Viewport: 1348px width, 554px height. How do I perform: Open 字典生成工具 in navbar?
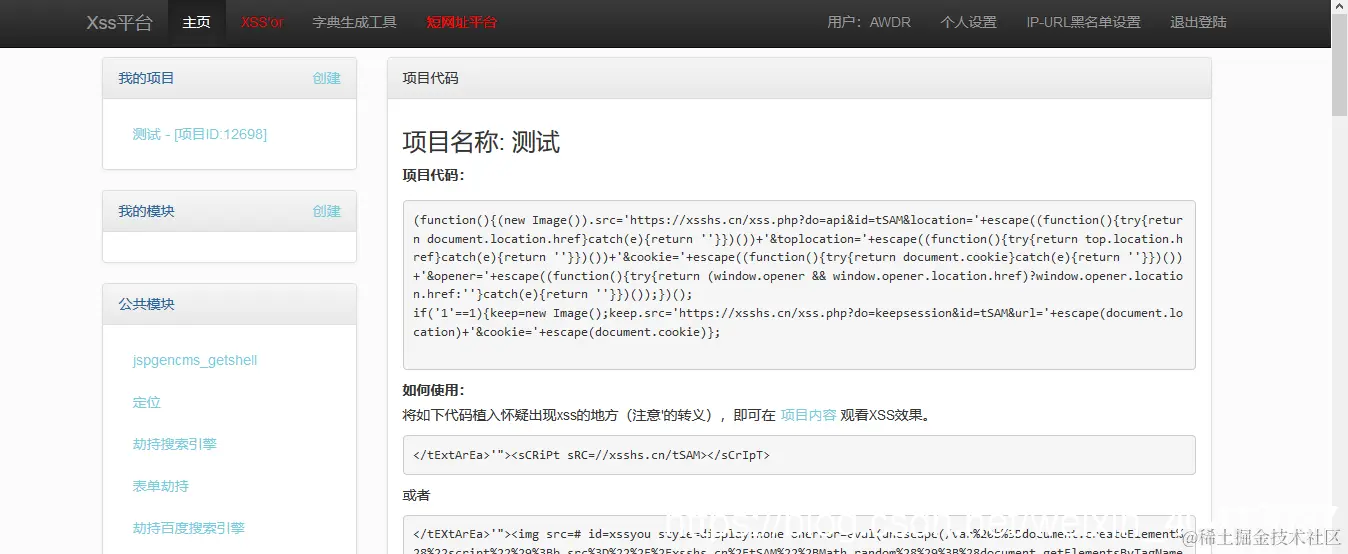354,22
